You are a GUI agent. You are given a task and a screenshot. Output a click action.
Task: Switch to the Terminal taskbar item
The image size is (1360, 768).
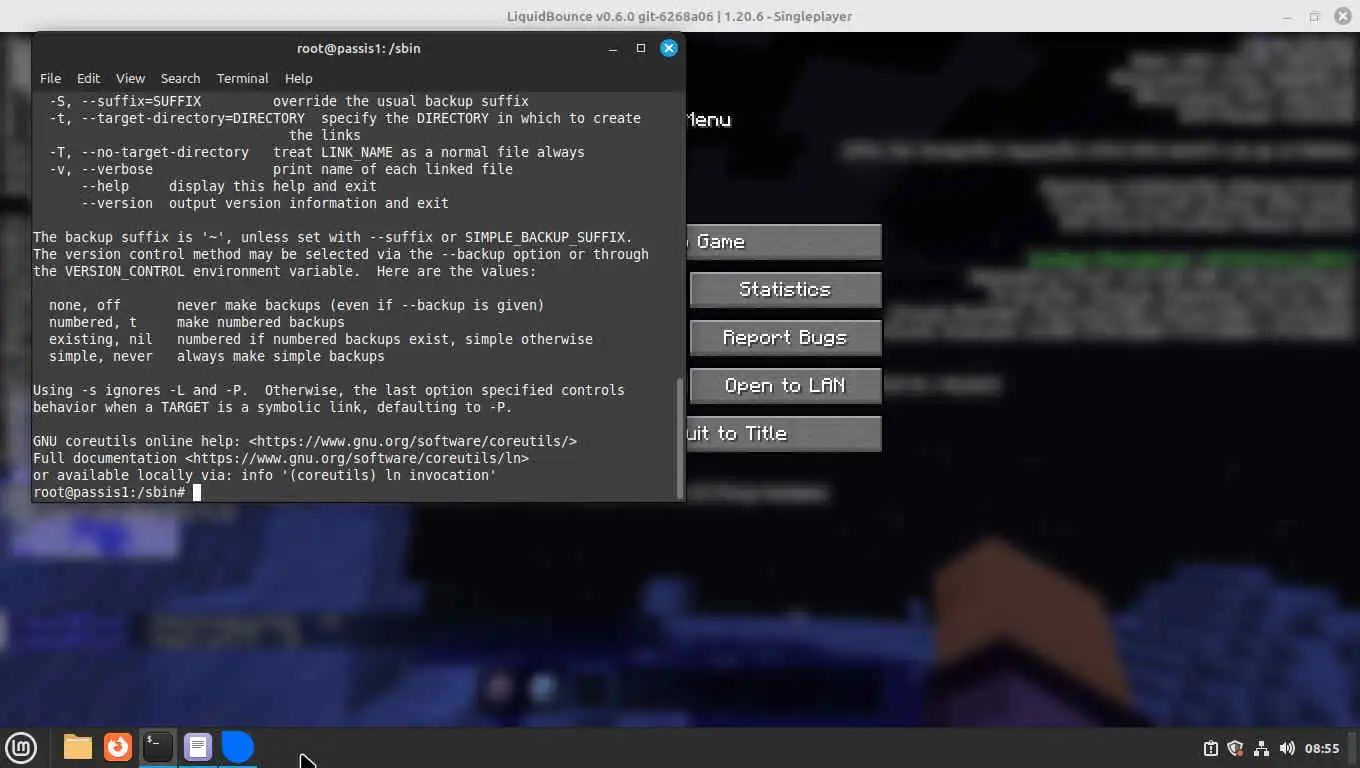coord(158,747)
